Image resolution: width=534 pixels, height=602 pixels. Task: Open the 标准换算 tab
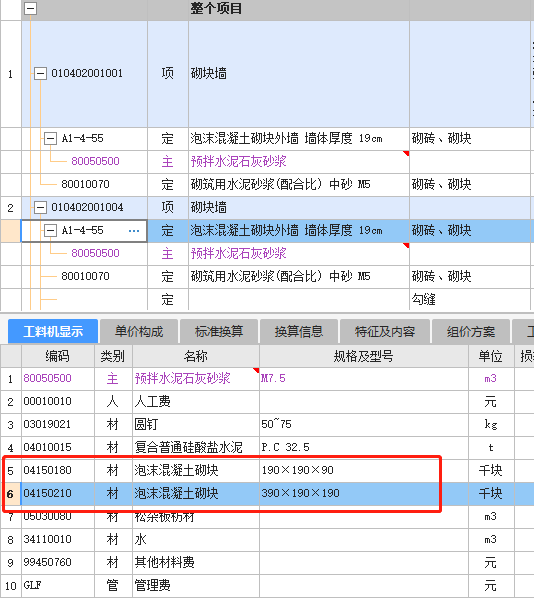click(x=219, y=331)
